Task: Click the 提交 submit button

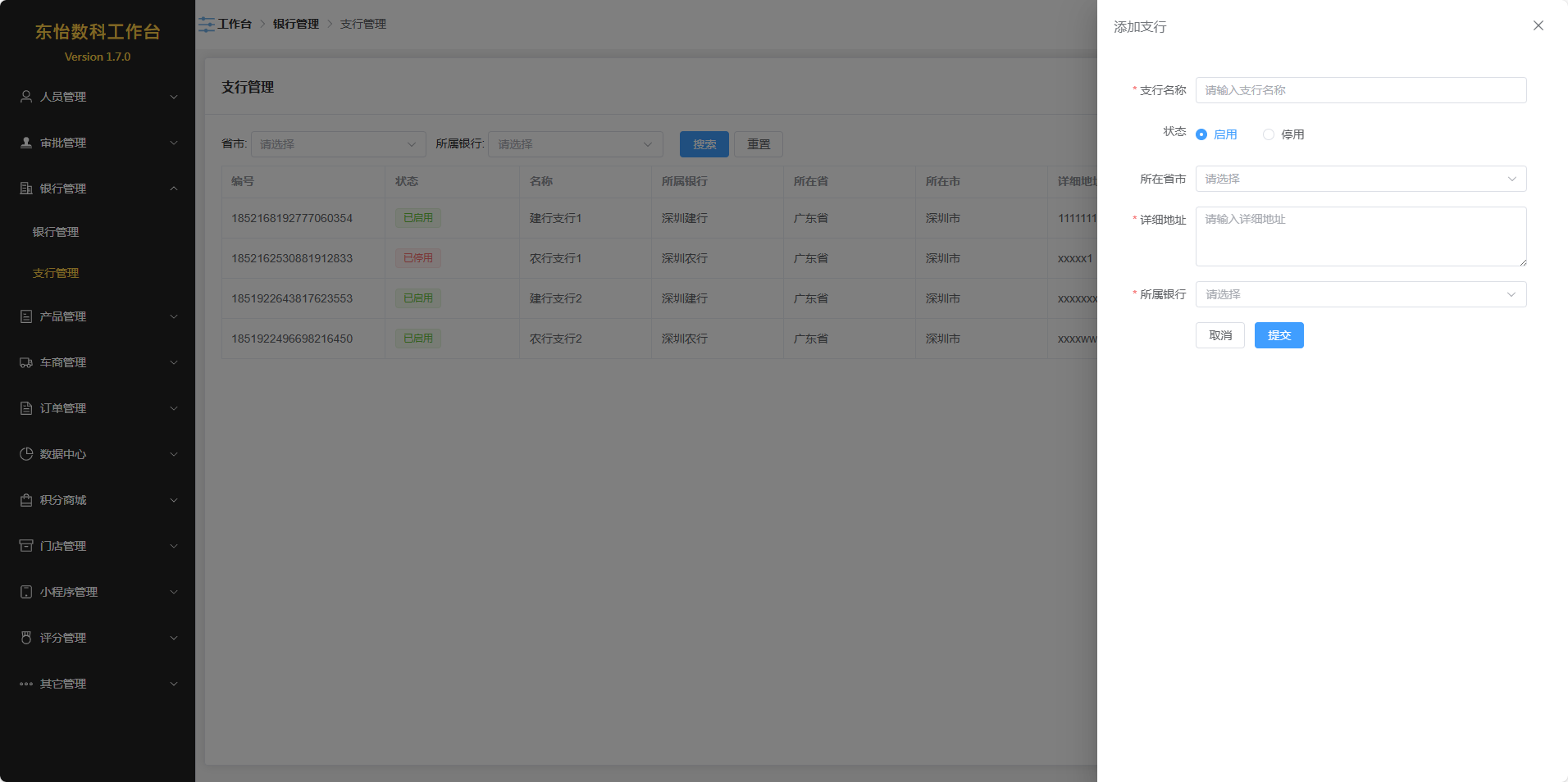Action: coord(1279,335)
